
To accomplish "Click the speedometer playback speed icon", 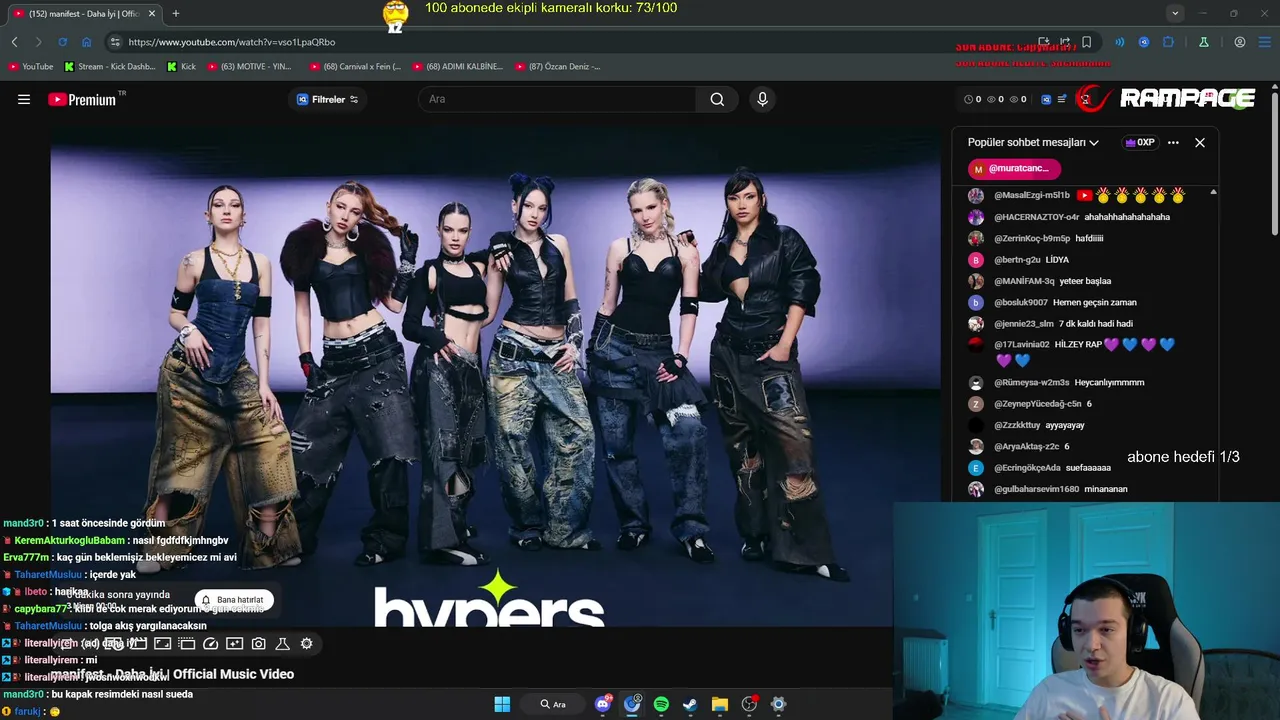I will (210, 644).
